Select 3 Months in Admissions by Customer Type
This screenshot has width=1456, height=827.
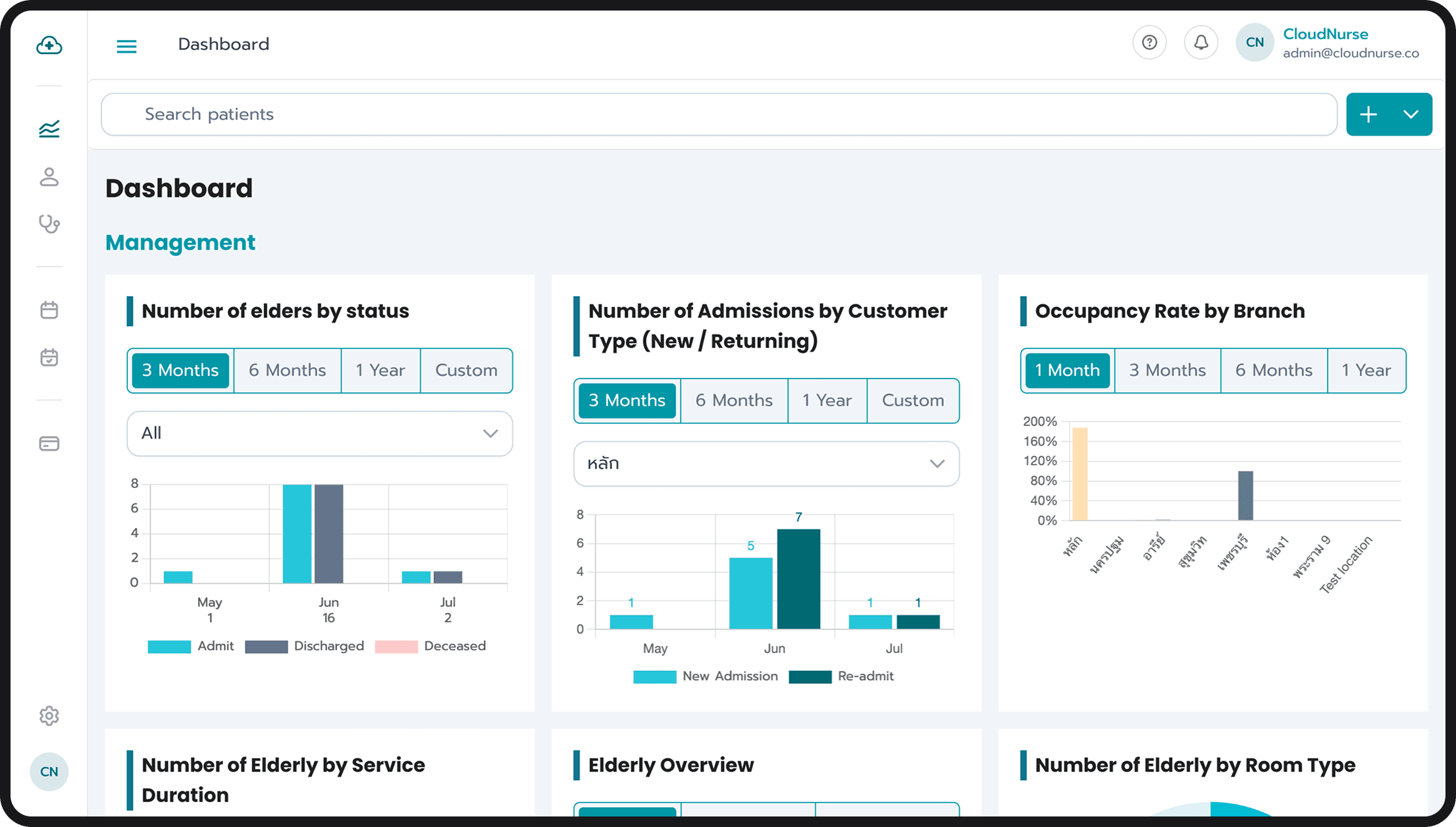pos(627,401)
